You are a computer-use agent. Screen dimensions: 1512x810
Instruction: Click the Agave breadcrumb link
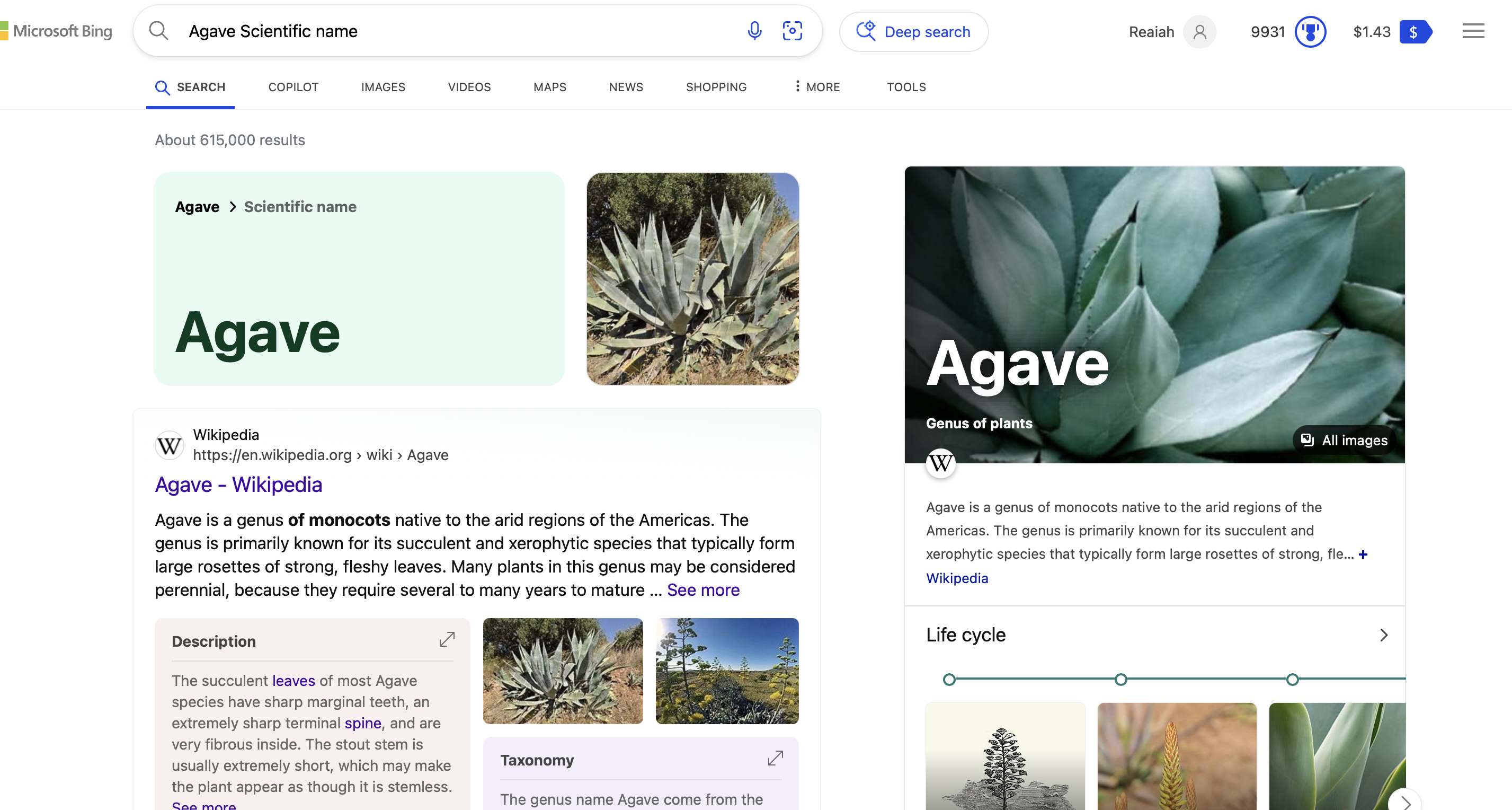pos(197,207)
